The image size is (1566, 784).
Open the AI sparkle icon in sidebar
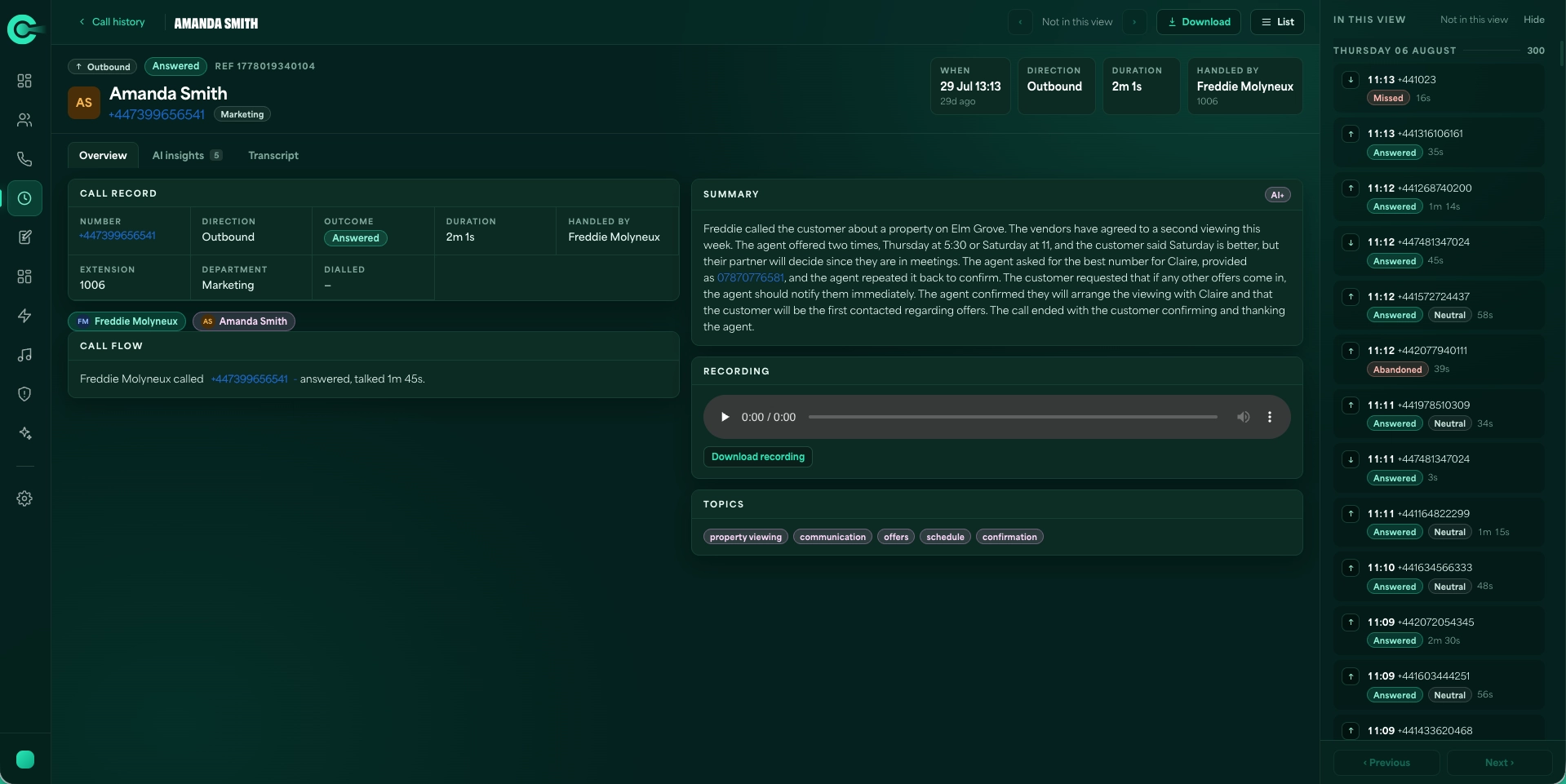[24, 433]
